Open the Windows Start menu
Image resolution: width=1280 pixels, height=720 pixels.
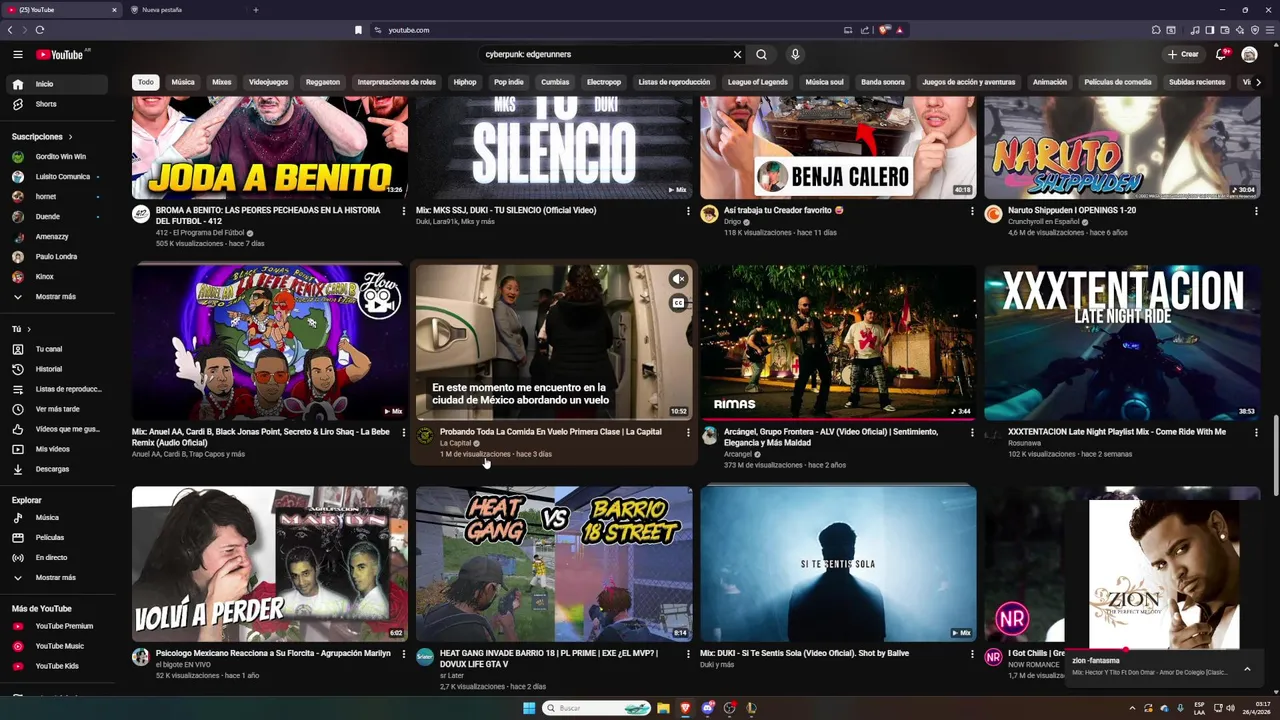click(x=529, y=708)
